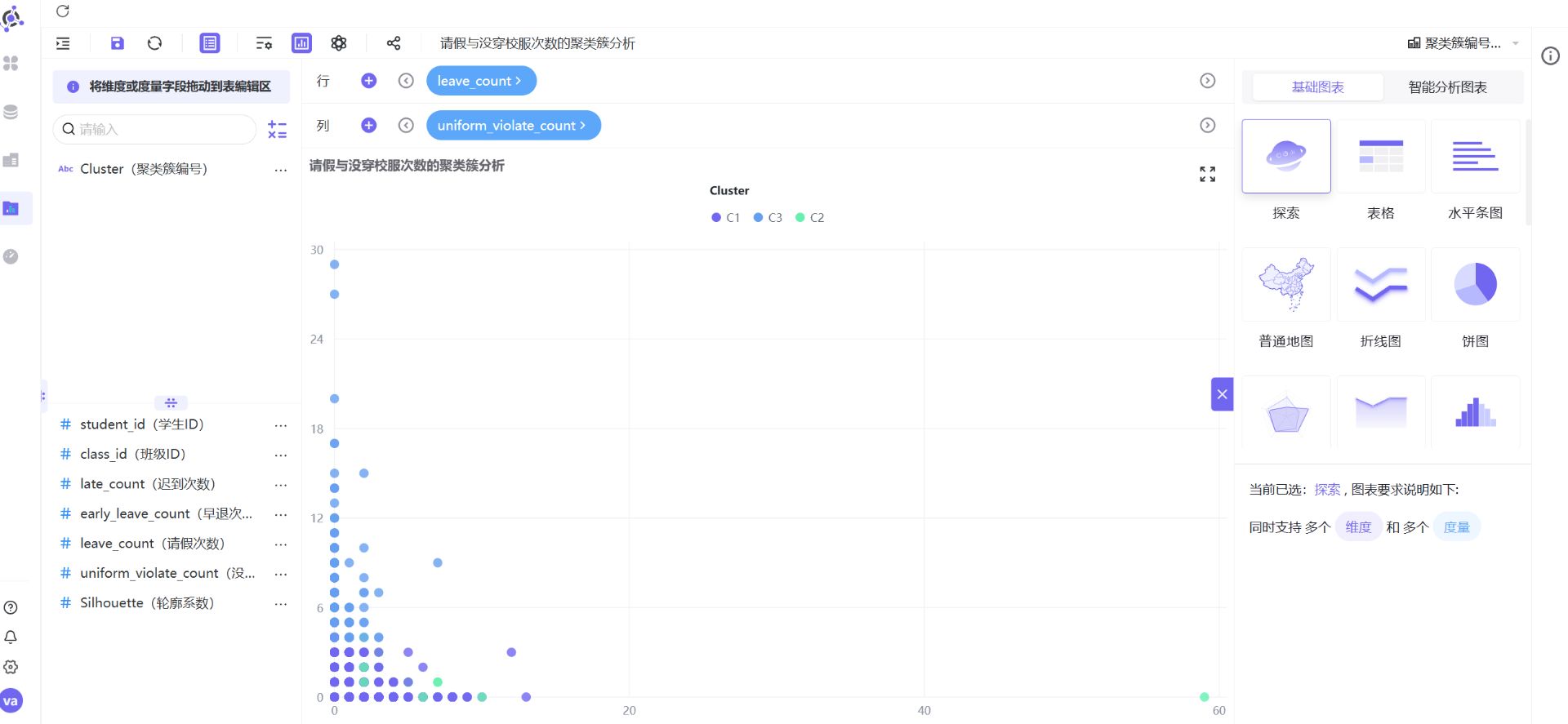Click the user avatar 'va'
The image size is (1568, 724).
(x=11, y=701)
